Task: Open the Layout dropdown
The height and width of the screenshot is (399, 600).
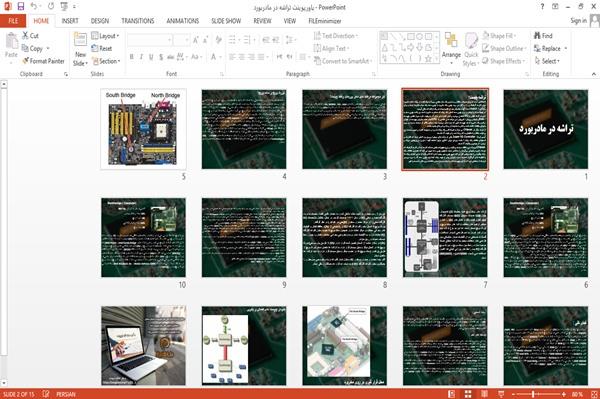Action: click(x=105, y=36)
